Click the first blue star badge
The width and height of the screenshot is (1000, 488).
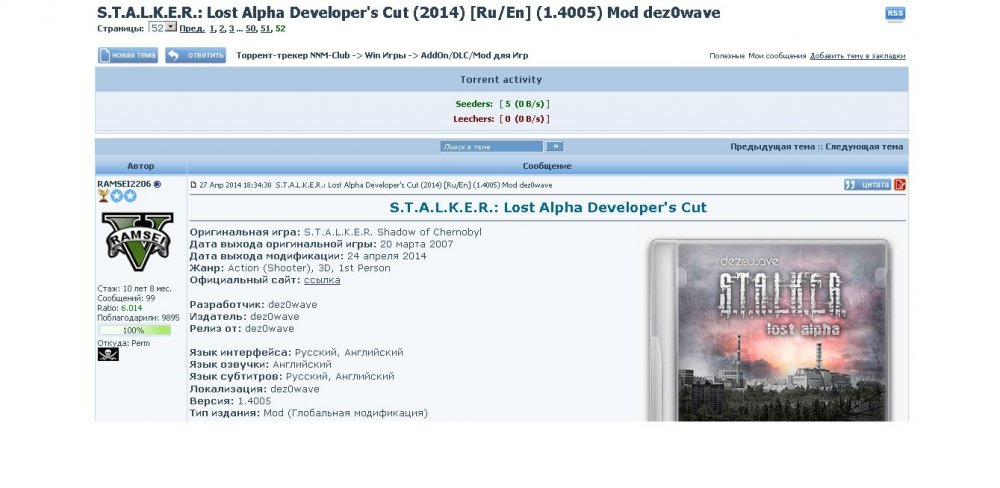[x=116, y=196]
